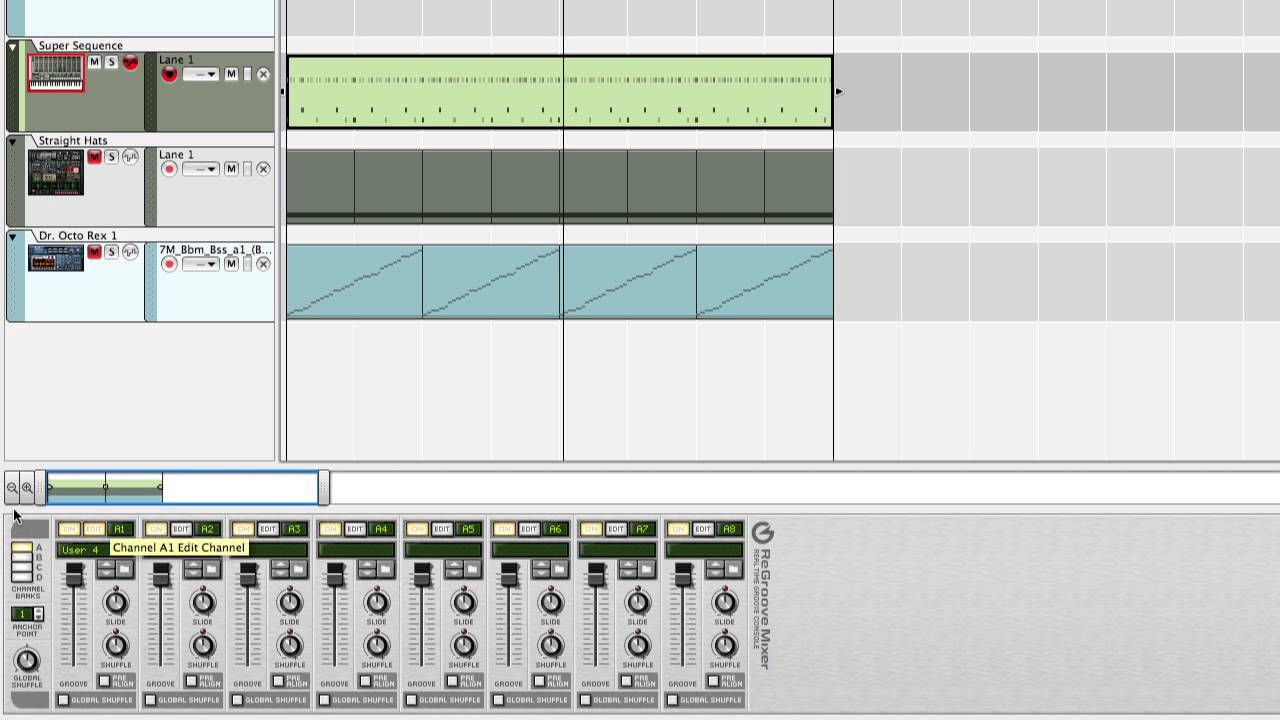Delete Lane 1 of Super Sequence

pos(263,74)
